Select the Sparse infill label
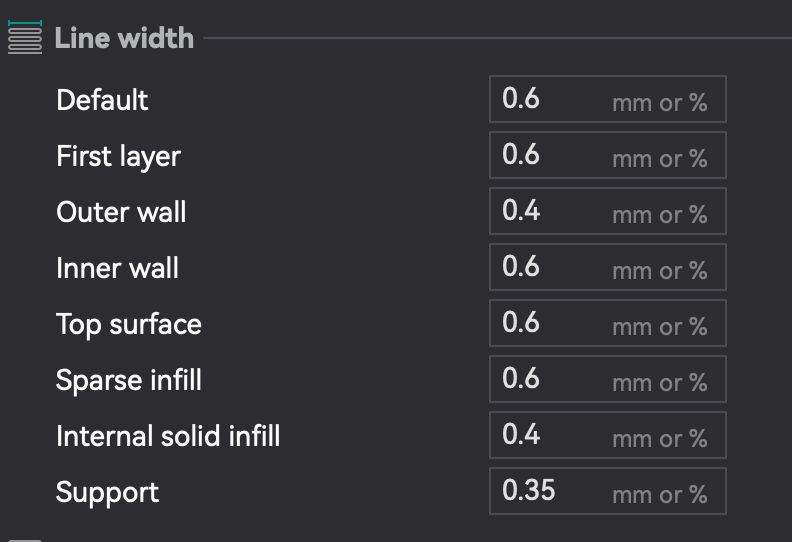The width and height of the screenshot is (792, 542). 129,380
